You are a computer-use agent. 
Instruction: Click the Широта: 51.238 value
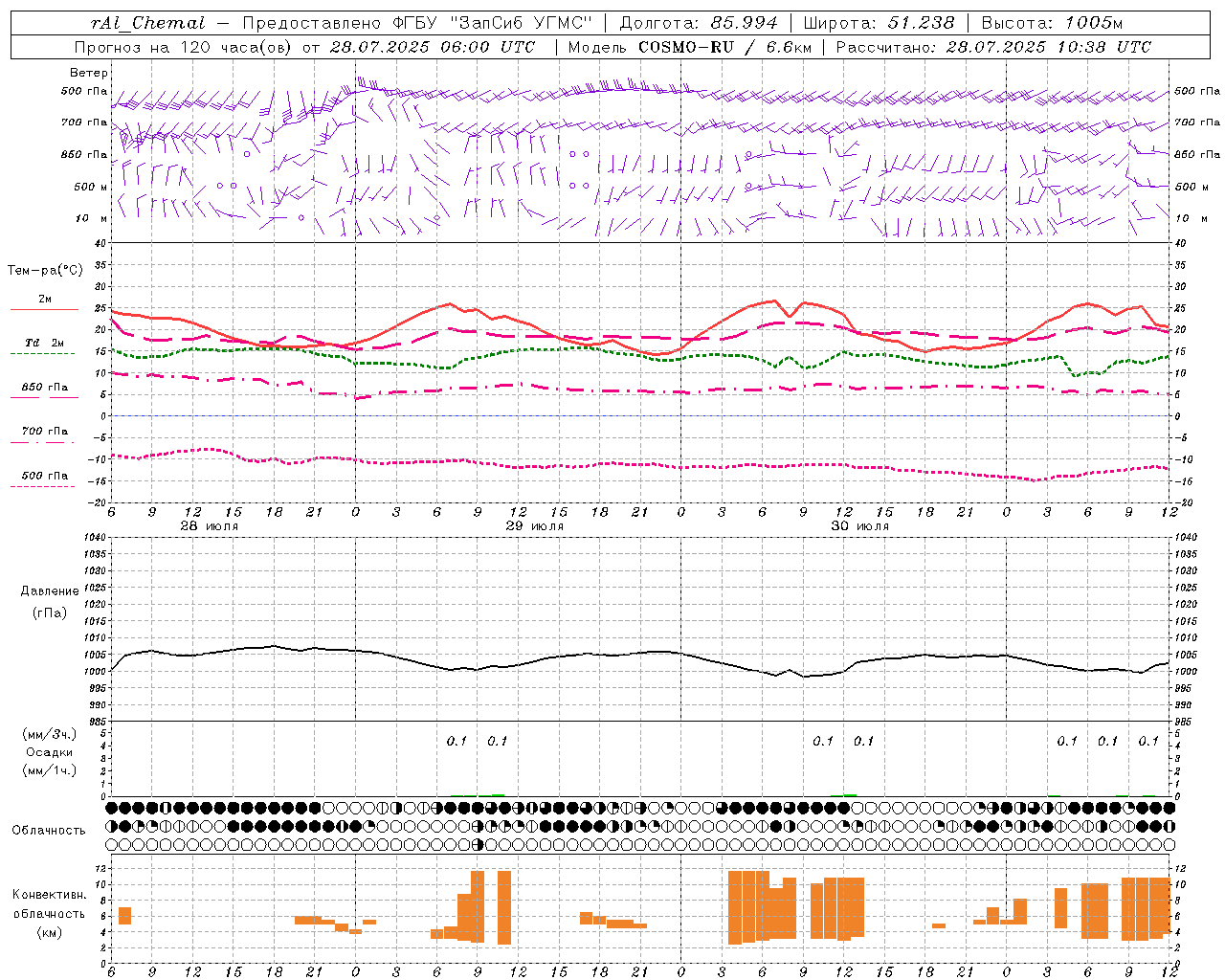pyautogui.click(x=879, y=23)
